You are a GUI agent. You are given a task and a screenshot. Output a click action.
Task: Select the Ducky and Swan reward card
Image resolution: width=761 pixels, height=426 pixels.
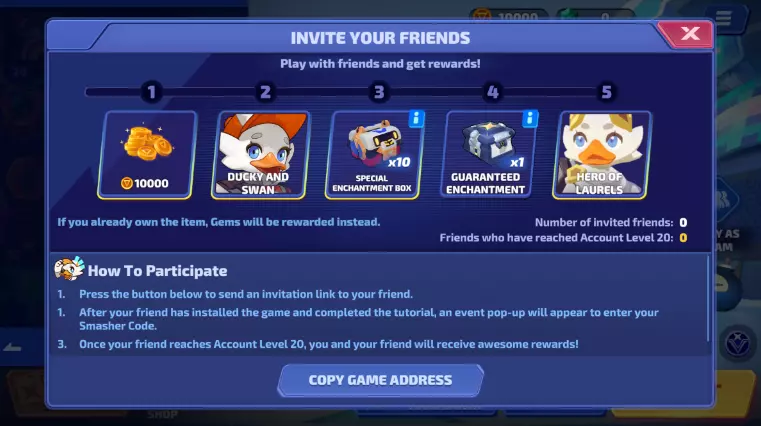[x=260, y=155]
